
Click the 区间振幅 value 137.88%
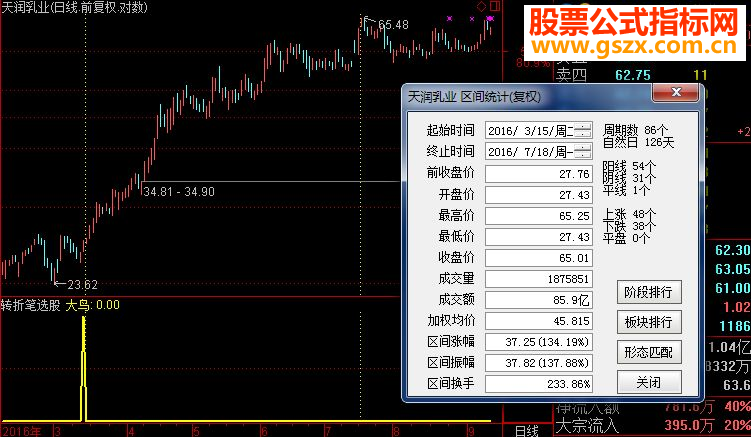[x=539, y=363]
